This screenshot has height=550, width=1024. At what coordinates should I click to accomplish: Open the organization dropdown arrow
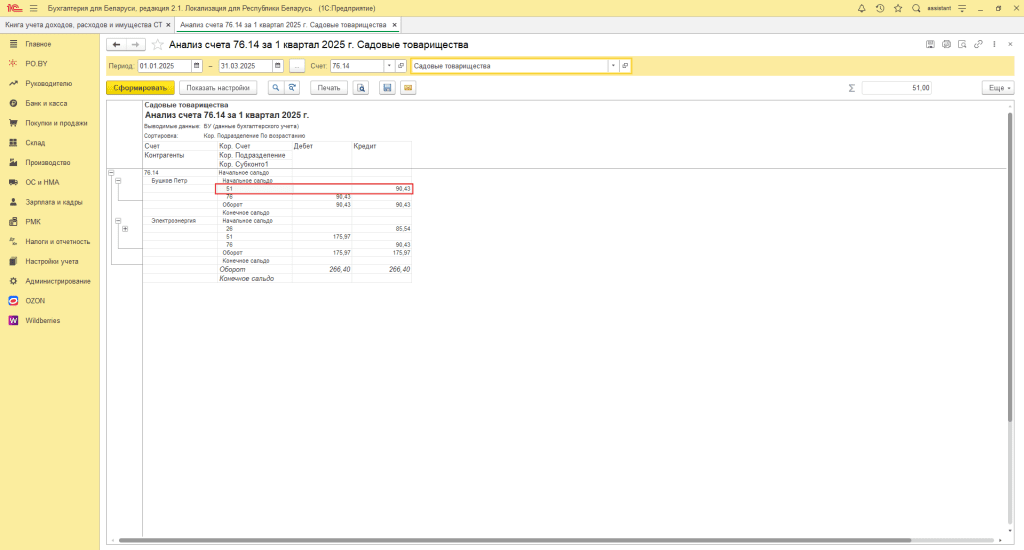(x=613, y=66)
